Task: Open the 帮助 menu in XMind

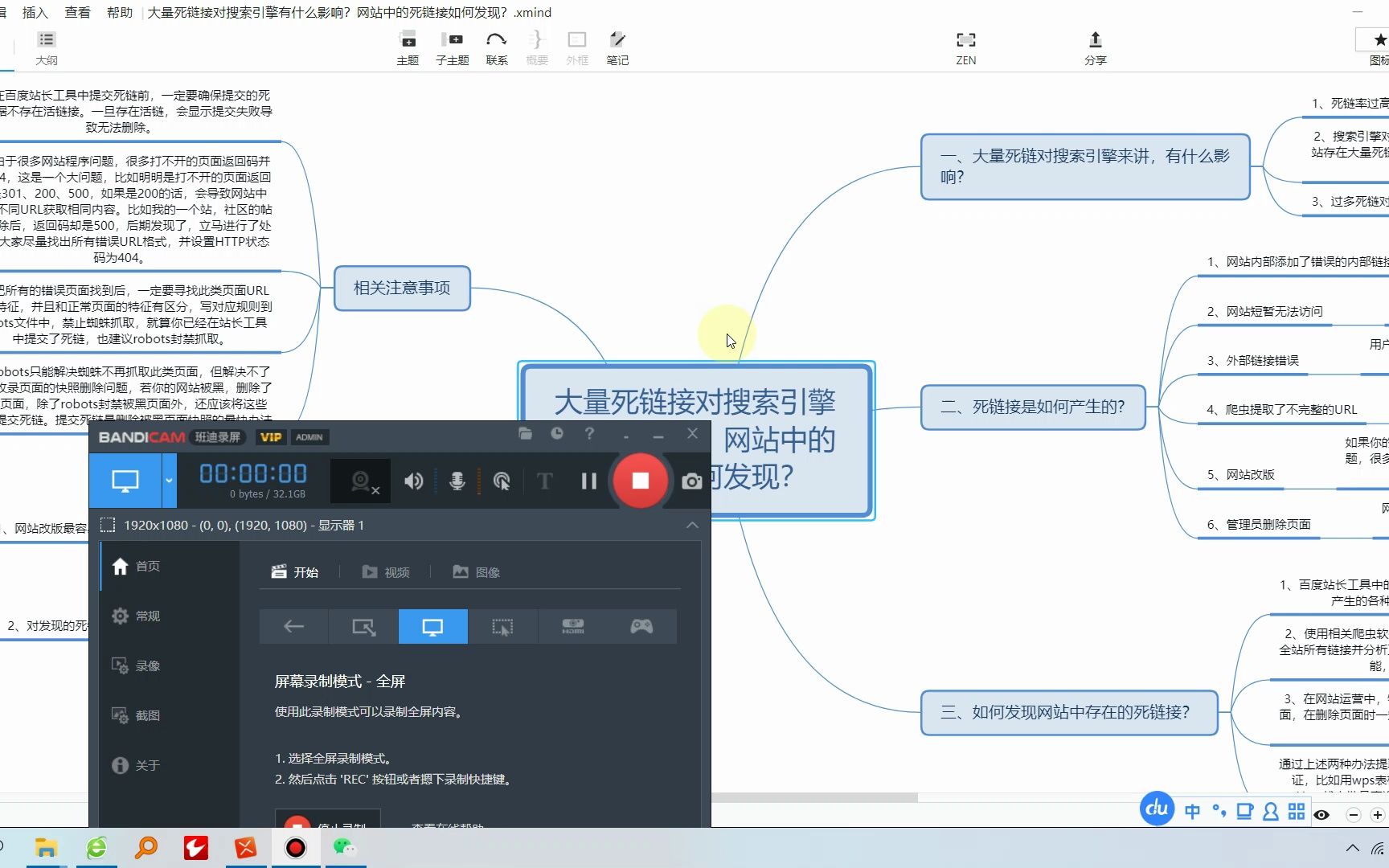Action: 120,12
